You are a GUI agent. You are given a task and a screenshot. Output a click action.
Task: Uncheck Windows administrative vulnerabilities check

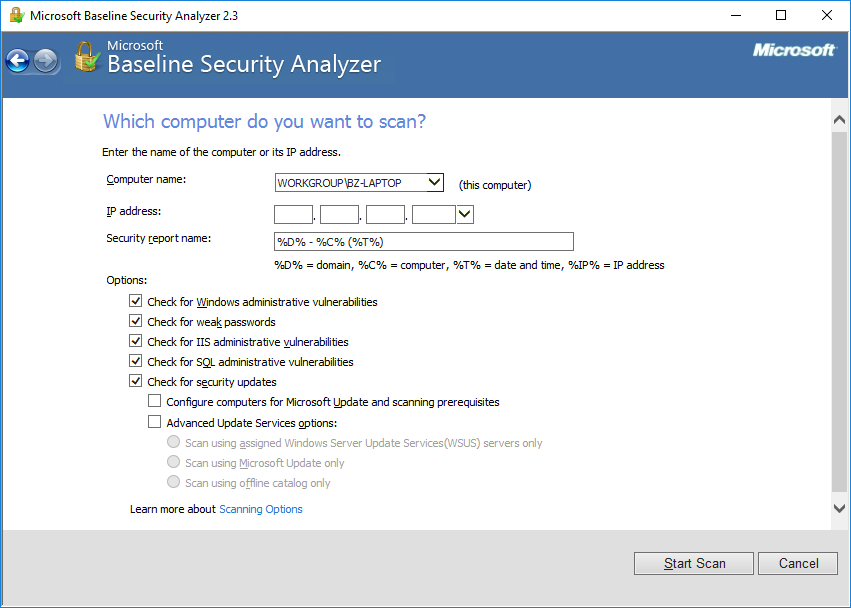[136, 302]
